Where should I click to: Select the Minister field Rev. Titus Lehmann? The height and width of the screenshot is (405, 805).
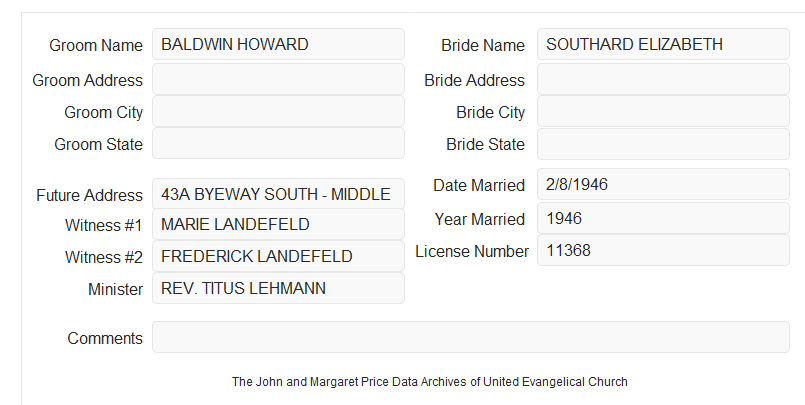(x=278, y=288)
